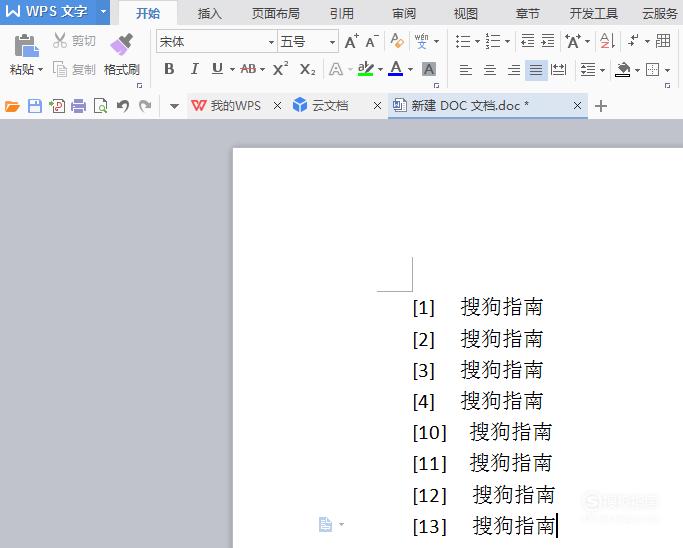The image size is (683, 548).
Task: Click the phonetic guide wén icon
Action: (422, 41)
